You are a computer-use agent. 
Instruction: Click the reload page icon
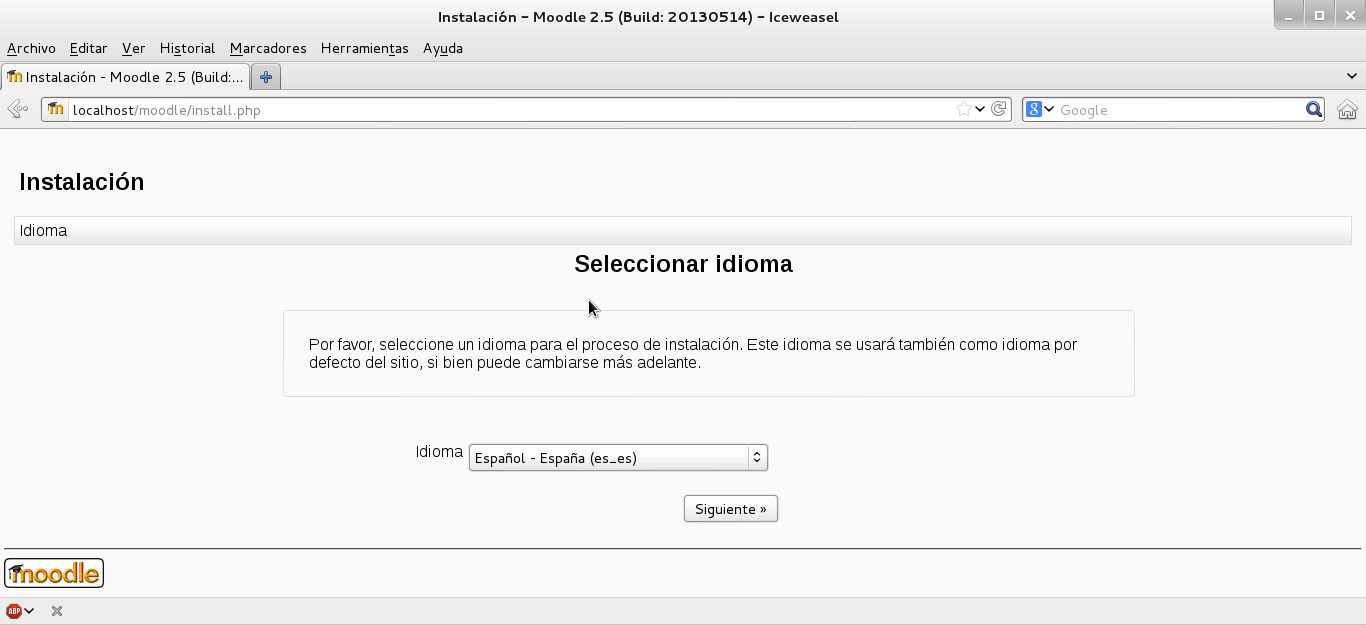click(998, 110)
